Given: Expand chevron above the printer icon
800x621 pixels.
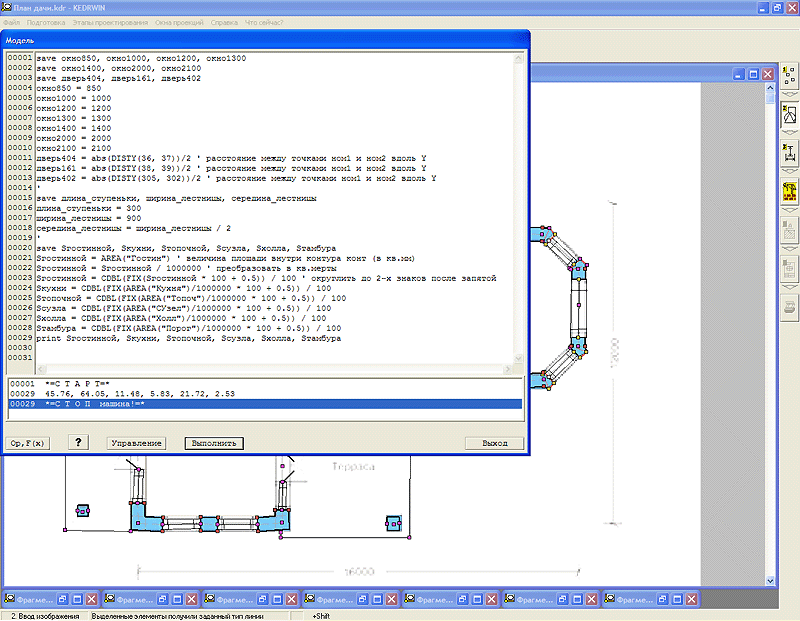Looking at the screenshot, I should [x=789, y=288].
